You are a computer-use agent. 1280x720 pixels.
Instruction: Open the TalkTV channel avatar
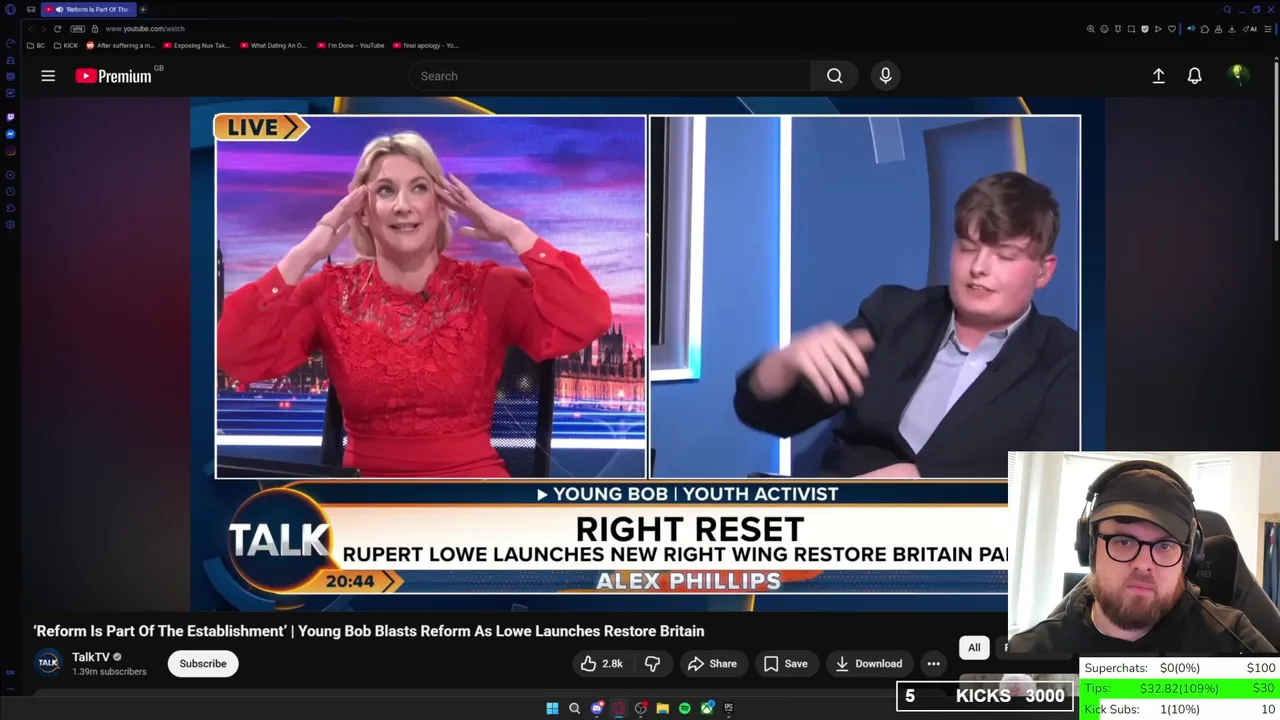(48, 663)
